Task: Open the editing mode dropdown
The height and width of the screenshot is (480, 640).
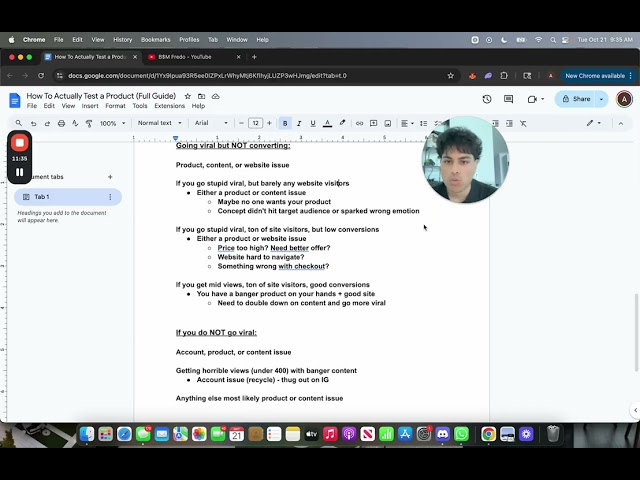Action: click(594, 123)
